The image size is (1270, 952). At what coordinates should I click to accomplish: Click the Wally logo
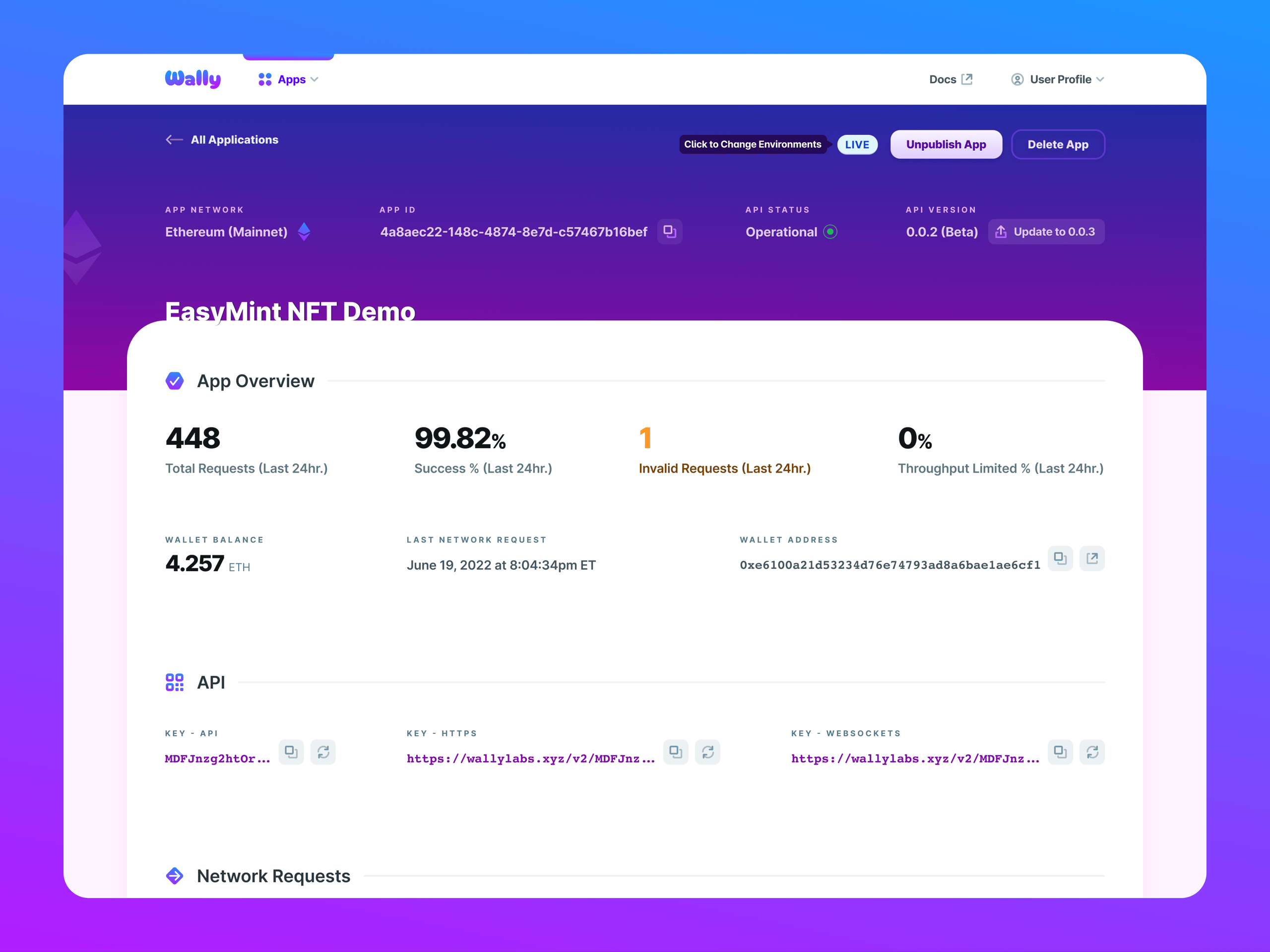193,79
